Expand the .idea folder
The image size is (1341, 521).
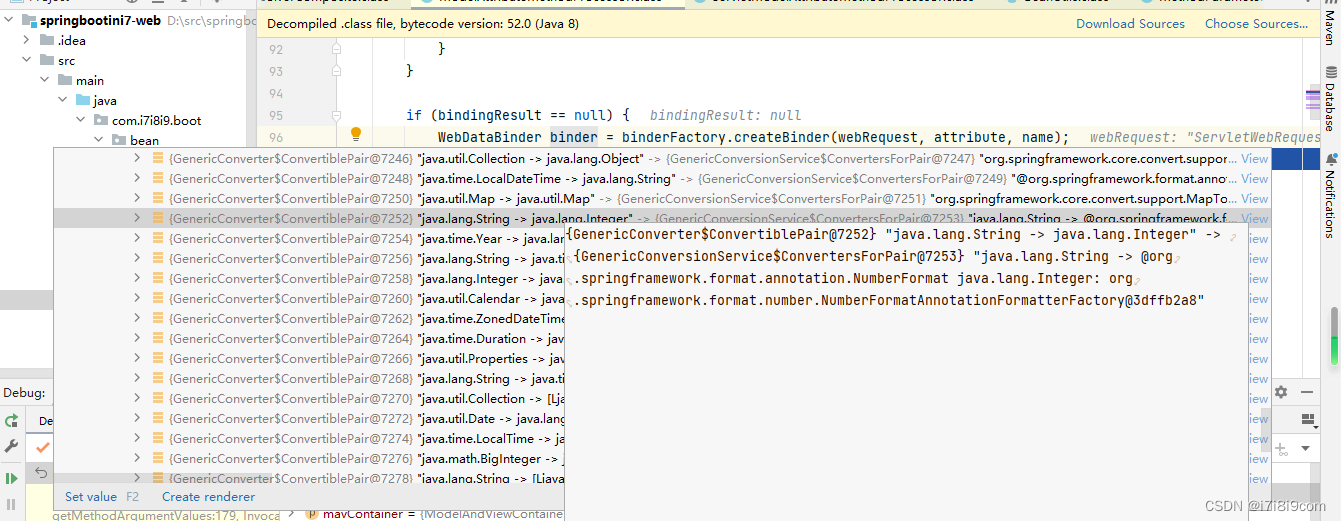28,41
